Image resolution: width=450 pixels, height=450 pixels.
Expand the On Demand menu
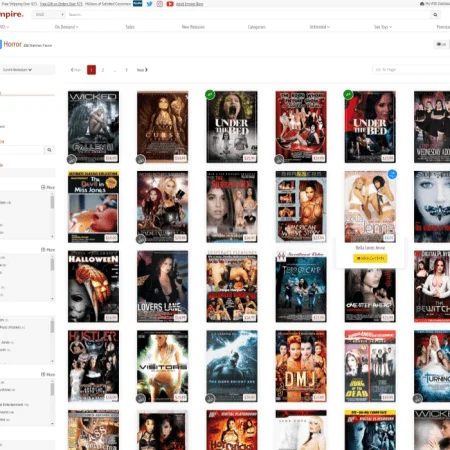pos(67,27)
